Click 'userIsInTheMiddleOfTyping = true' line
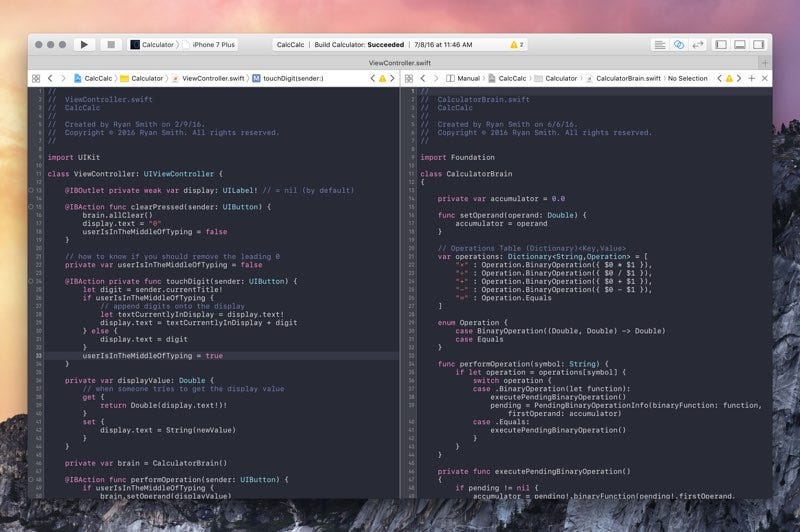This screenshot has width=800, height=532. pyautogui.click(x=153, y=356)
